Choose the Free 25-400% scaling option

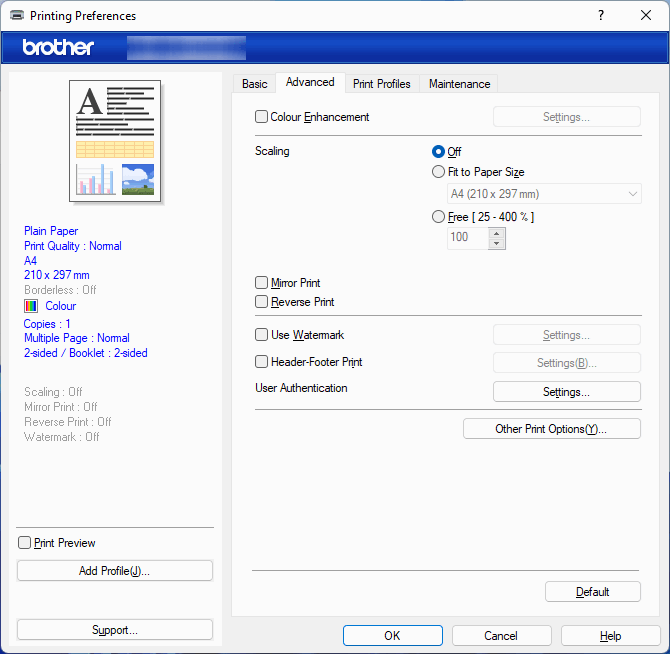438,216
